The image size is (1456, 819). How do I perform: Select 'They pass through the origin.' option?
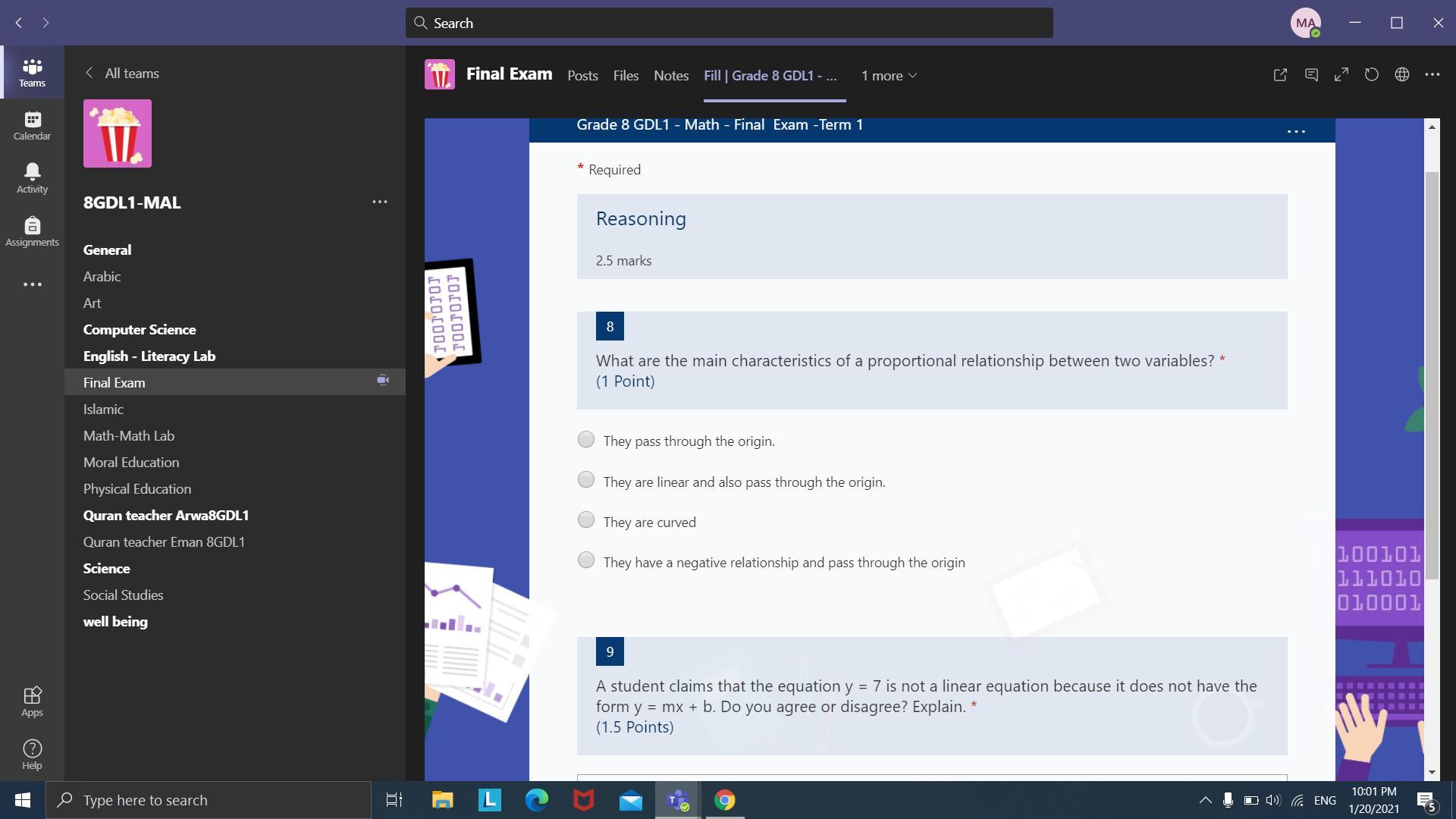pyautogui.click(x=586, y=440)
